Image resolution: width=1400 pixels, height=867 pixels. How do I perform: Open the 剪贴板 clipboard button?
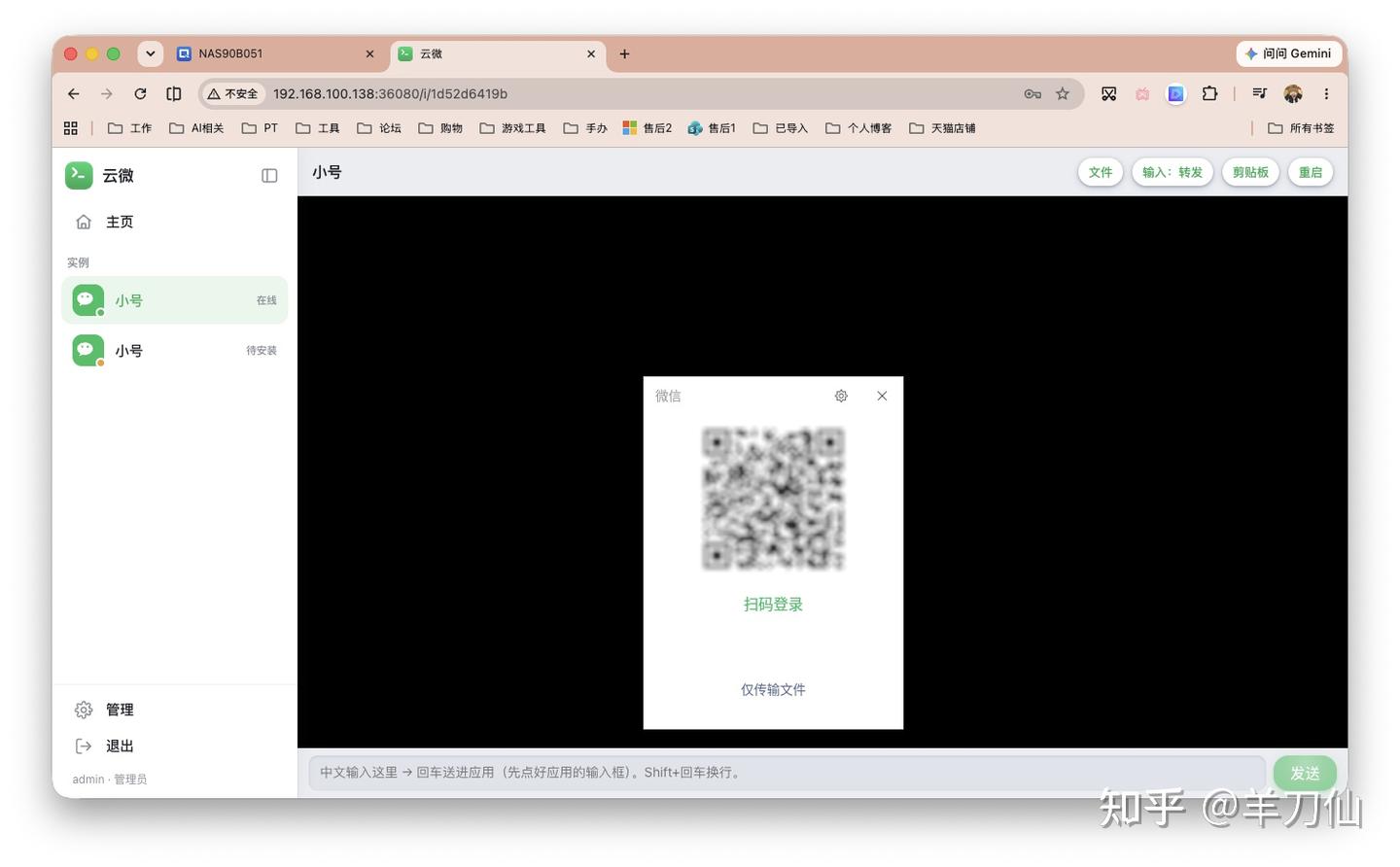(x=1250, y=172)
